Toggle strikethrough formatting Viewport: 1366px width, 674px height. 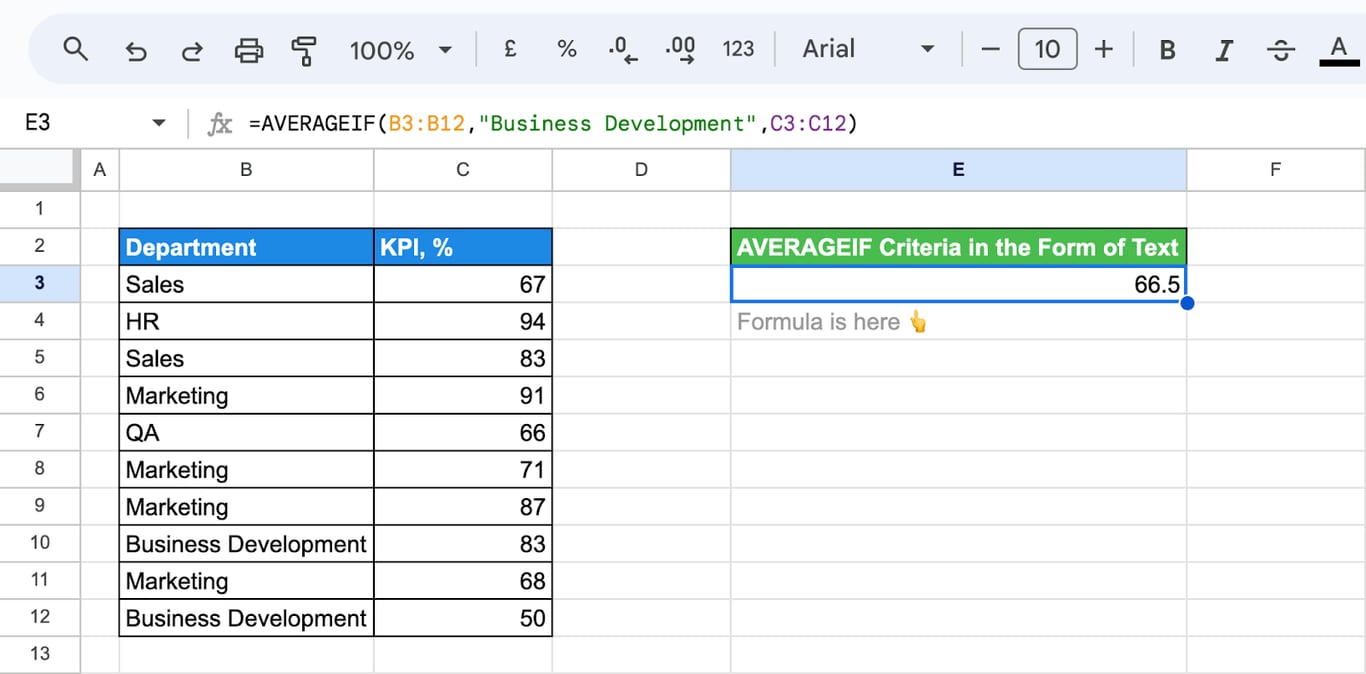[x=1280, y=50]
